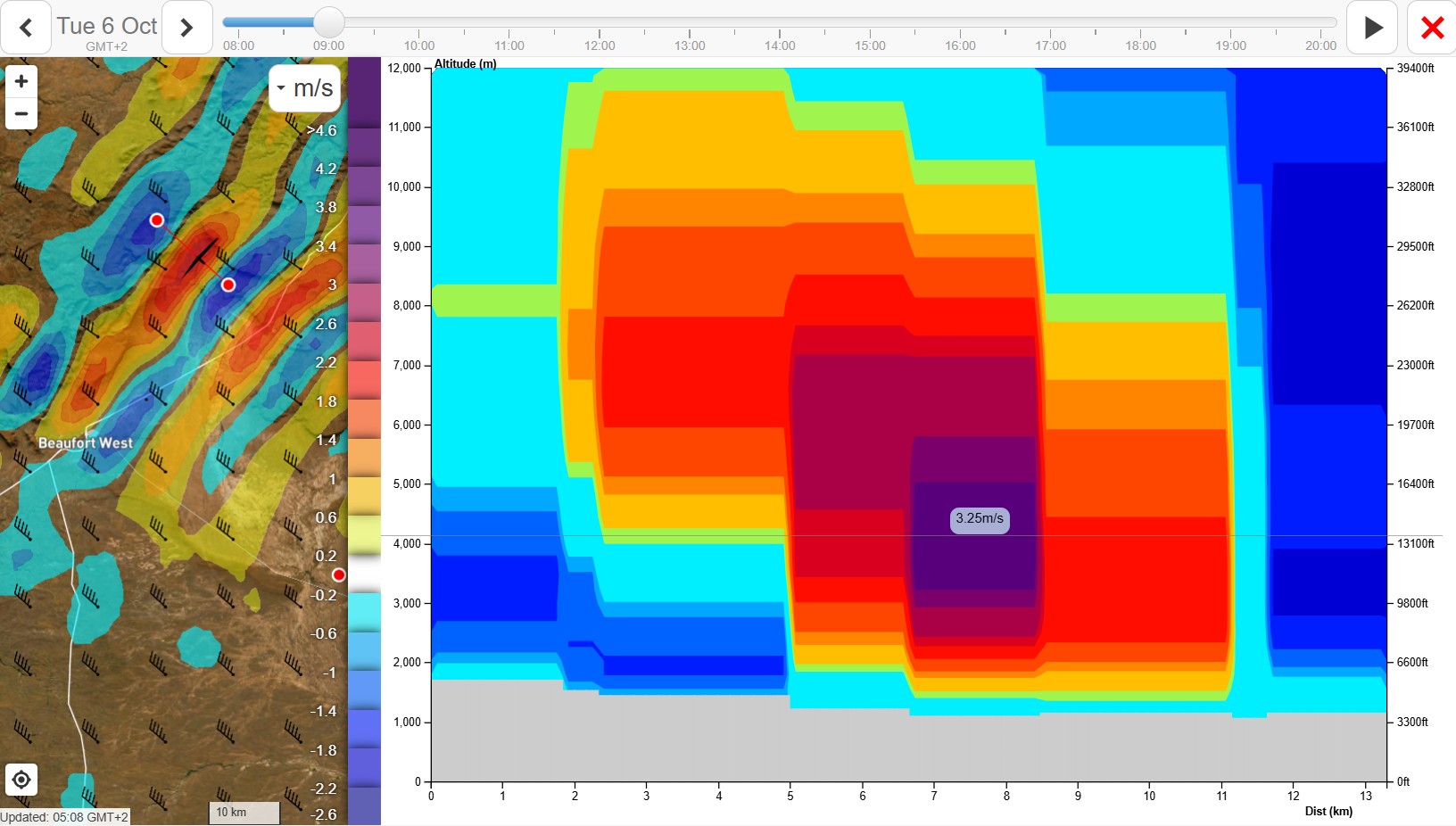Screen dimensions: 1456x826
Task: Click the -2.6 legend color swatch
Action: (364, 806)
